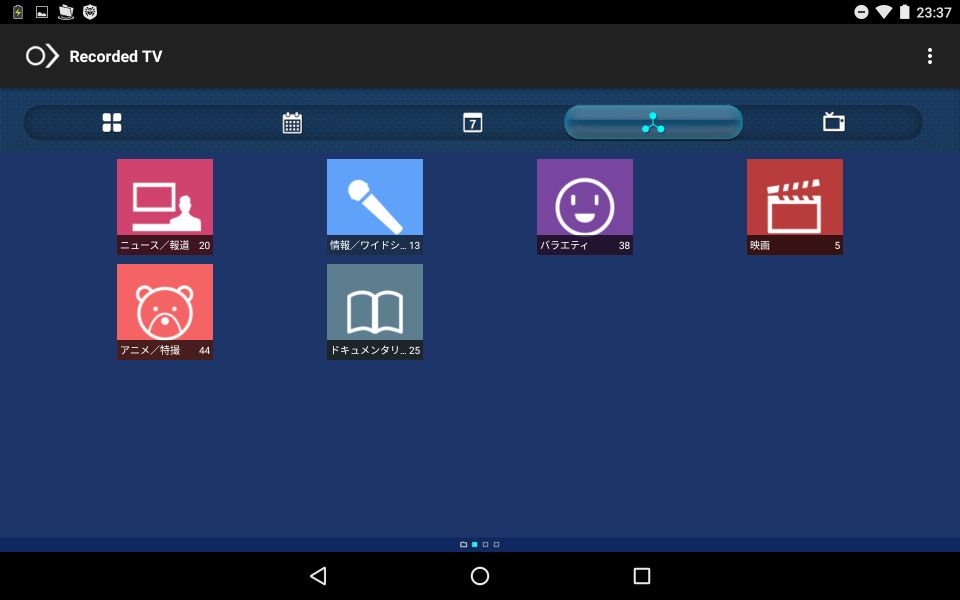The image size is (960, 600).
Task: Switch to the monthly calendar tab
Action: point(292,122)
